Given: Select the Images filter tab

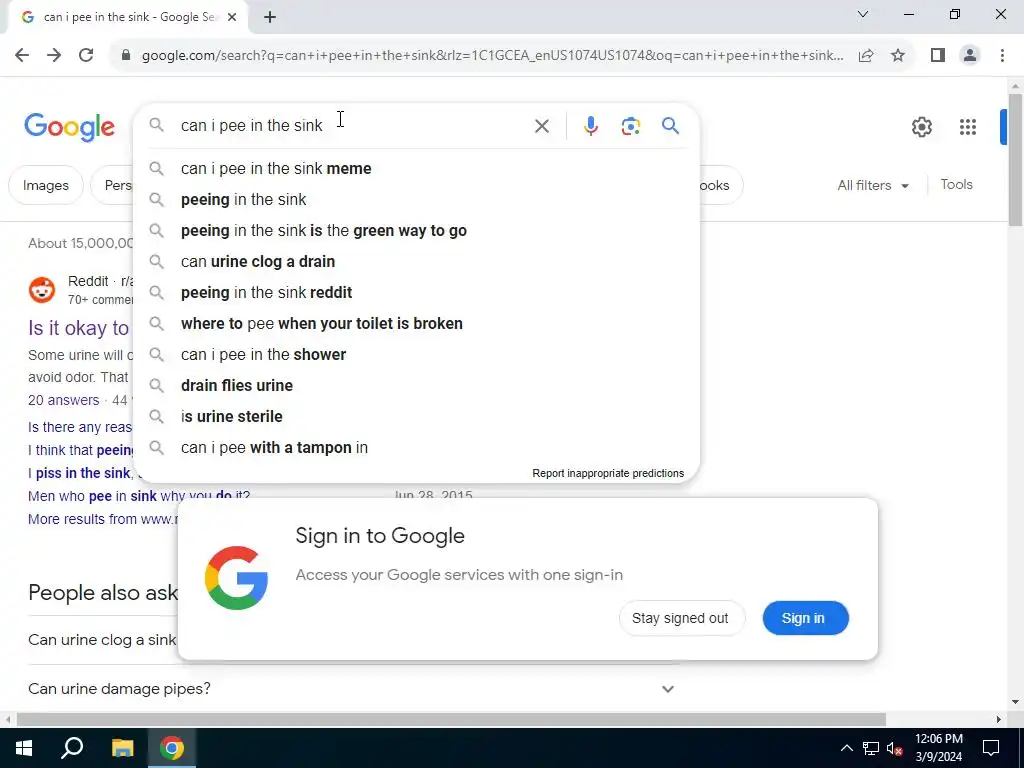Looking at the screenshot, I should [46, 185].
